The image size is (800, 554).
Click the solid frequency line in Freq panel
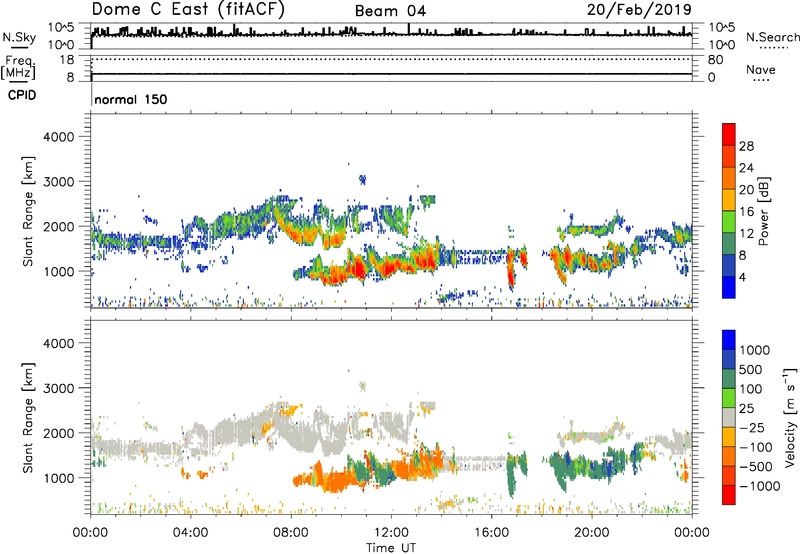pos(391,74)
